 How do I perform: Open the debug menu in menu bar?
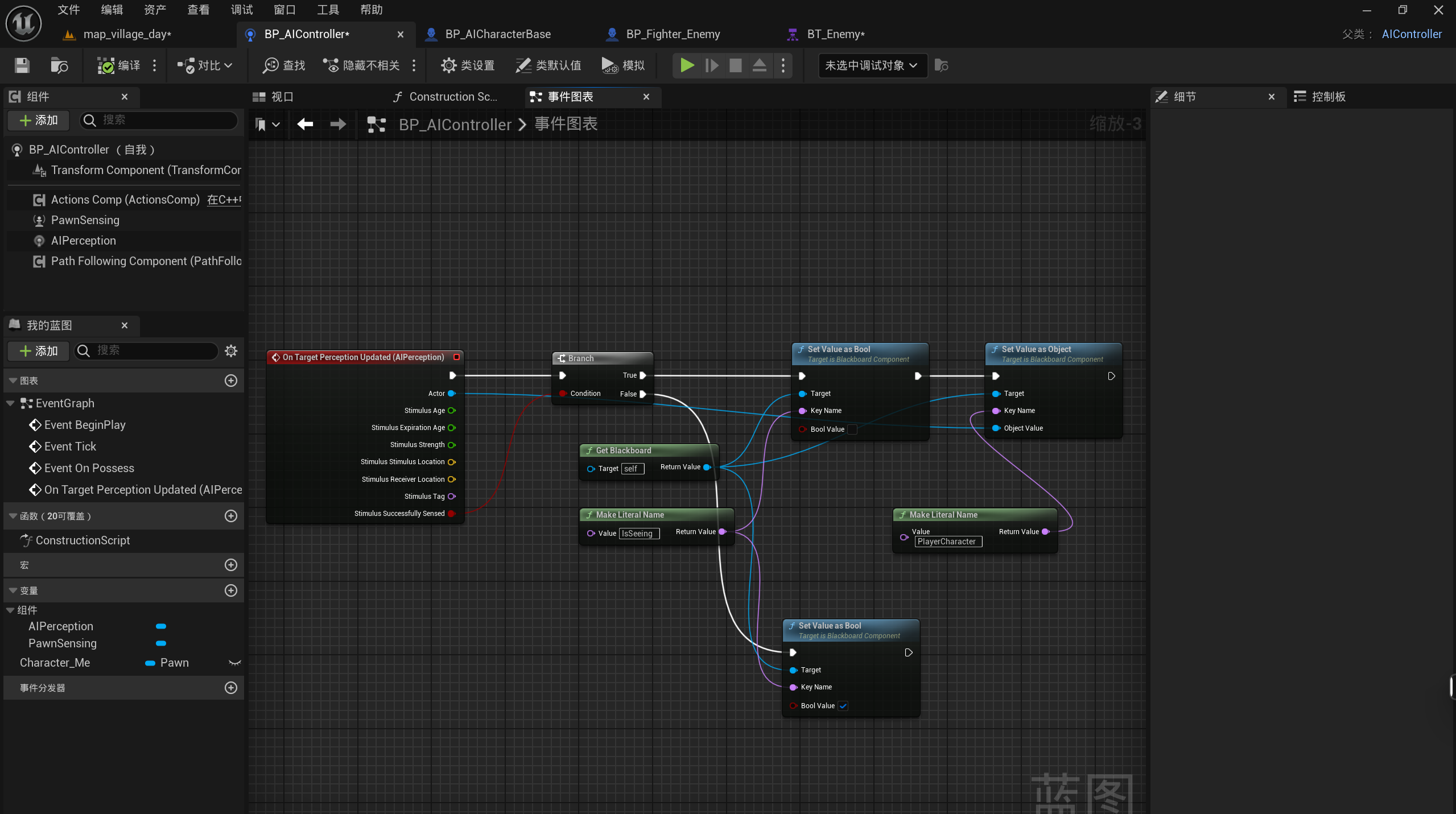(241, 10)
